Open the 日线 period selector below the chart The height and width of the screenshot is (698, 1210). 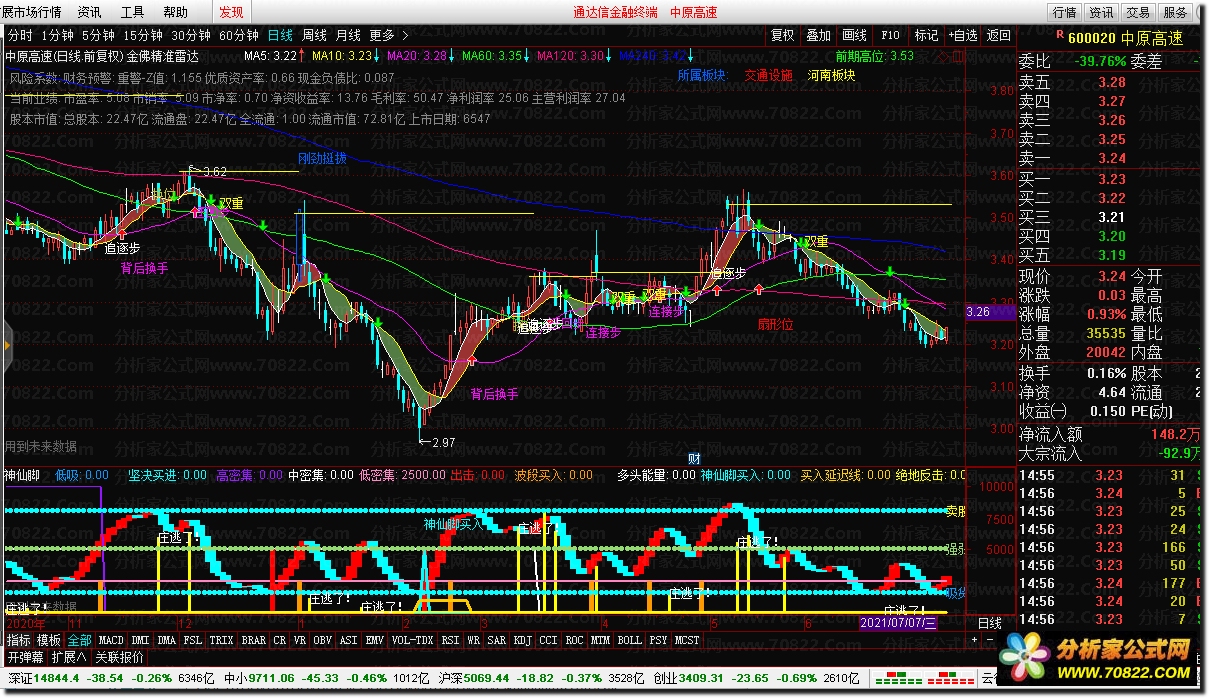pos(988,623)
